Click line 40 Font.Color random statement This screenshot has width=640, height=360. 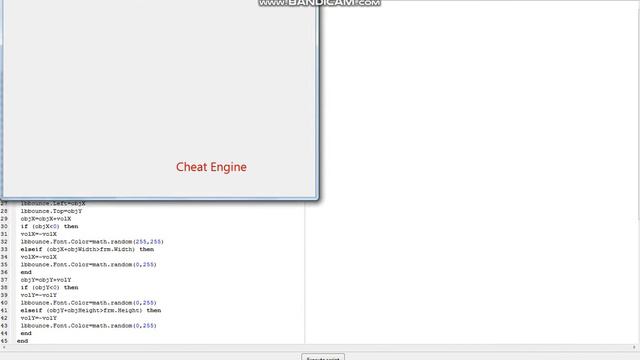pos(89,303)
